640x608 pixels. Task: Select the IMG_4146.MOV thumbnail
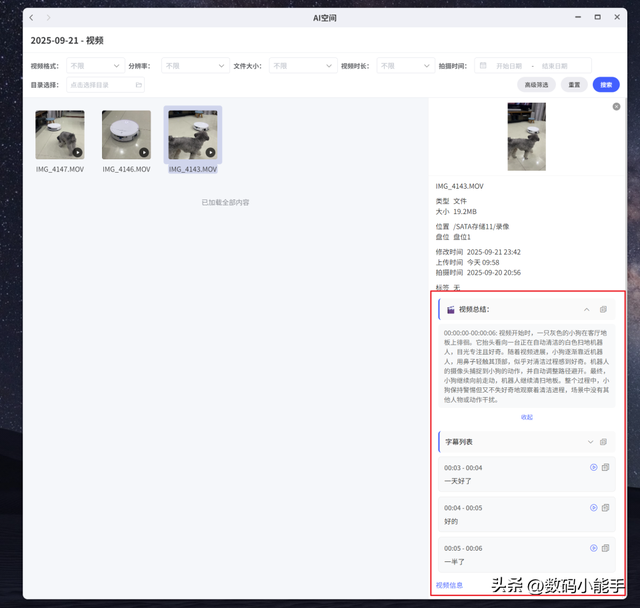click(x=126, y=135)
